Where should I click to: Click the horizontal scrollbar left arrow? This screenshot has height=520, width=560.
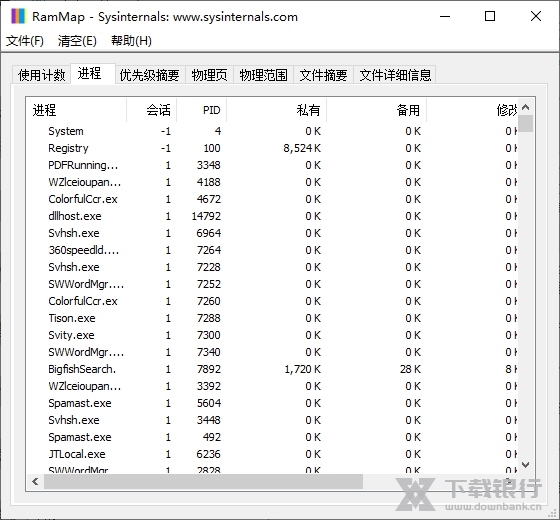point(35,481)
